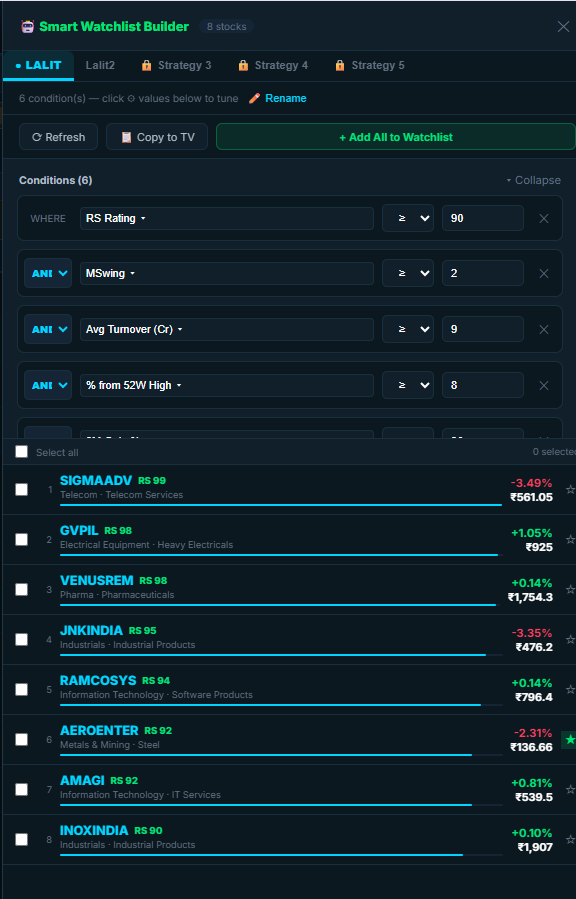Click the SIGMAADV RS strength bar

(281, 505)
